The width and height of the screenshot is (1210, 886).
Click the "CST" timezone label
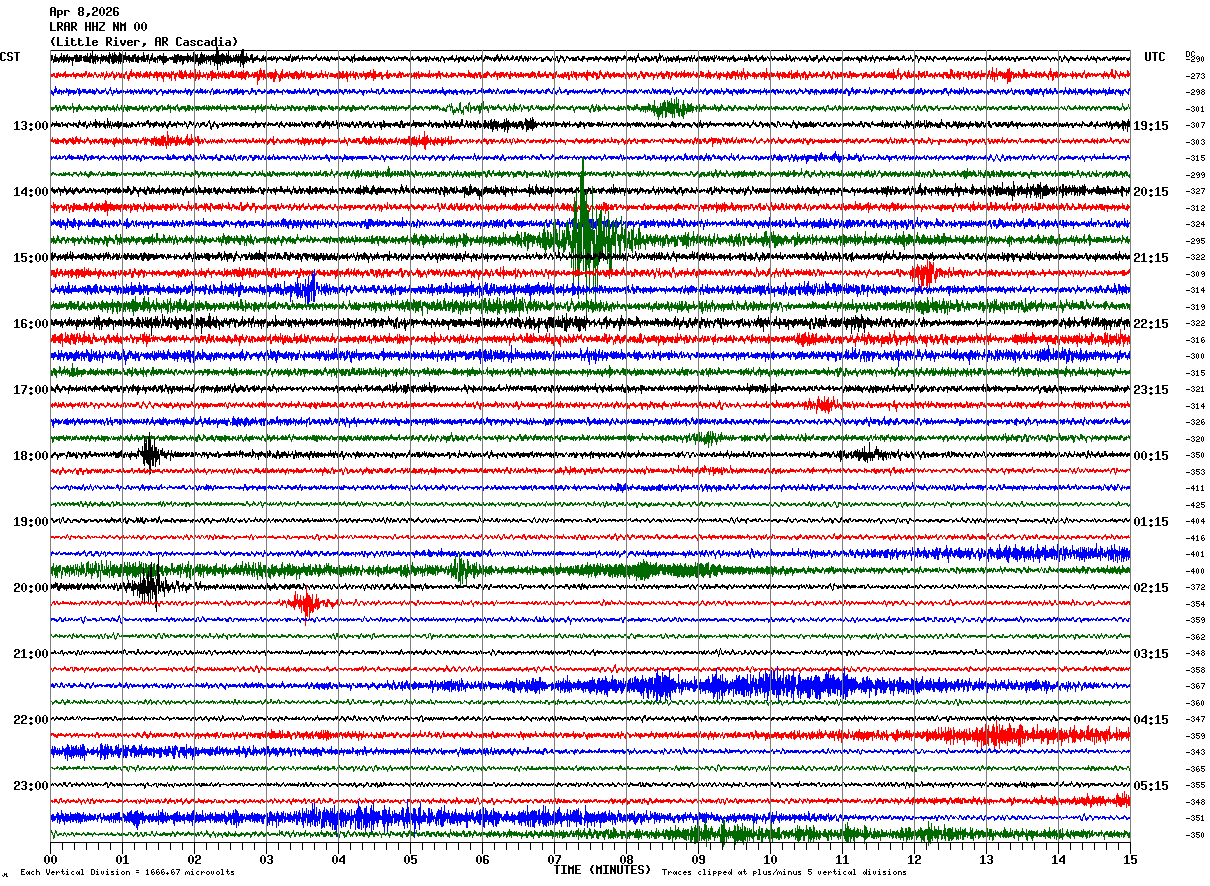coord(10,57)
